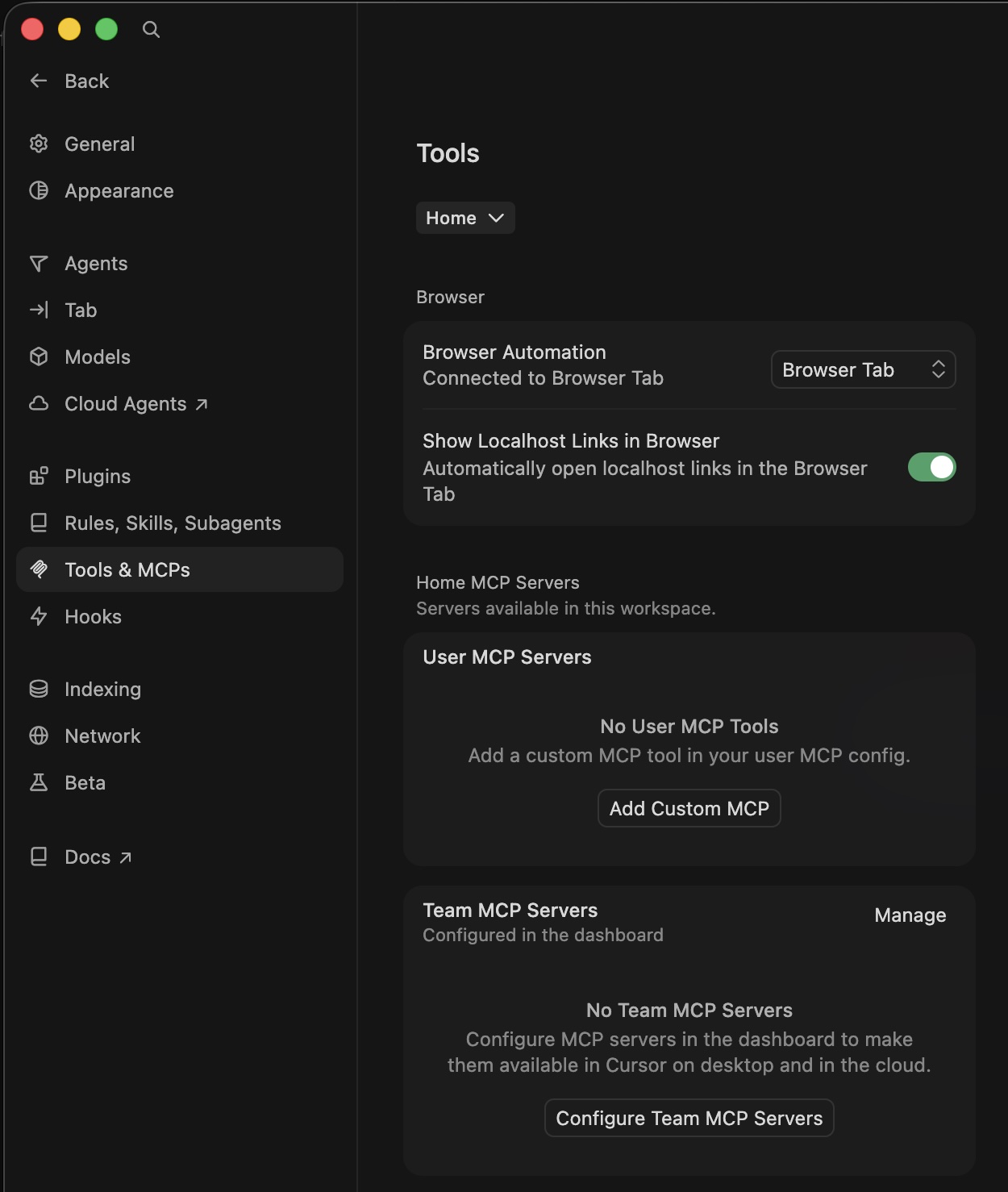The image size is (1008, 1192).
Task: Click Add Custom MCP button
Action: 689,808
